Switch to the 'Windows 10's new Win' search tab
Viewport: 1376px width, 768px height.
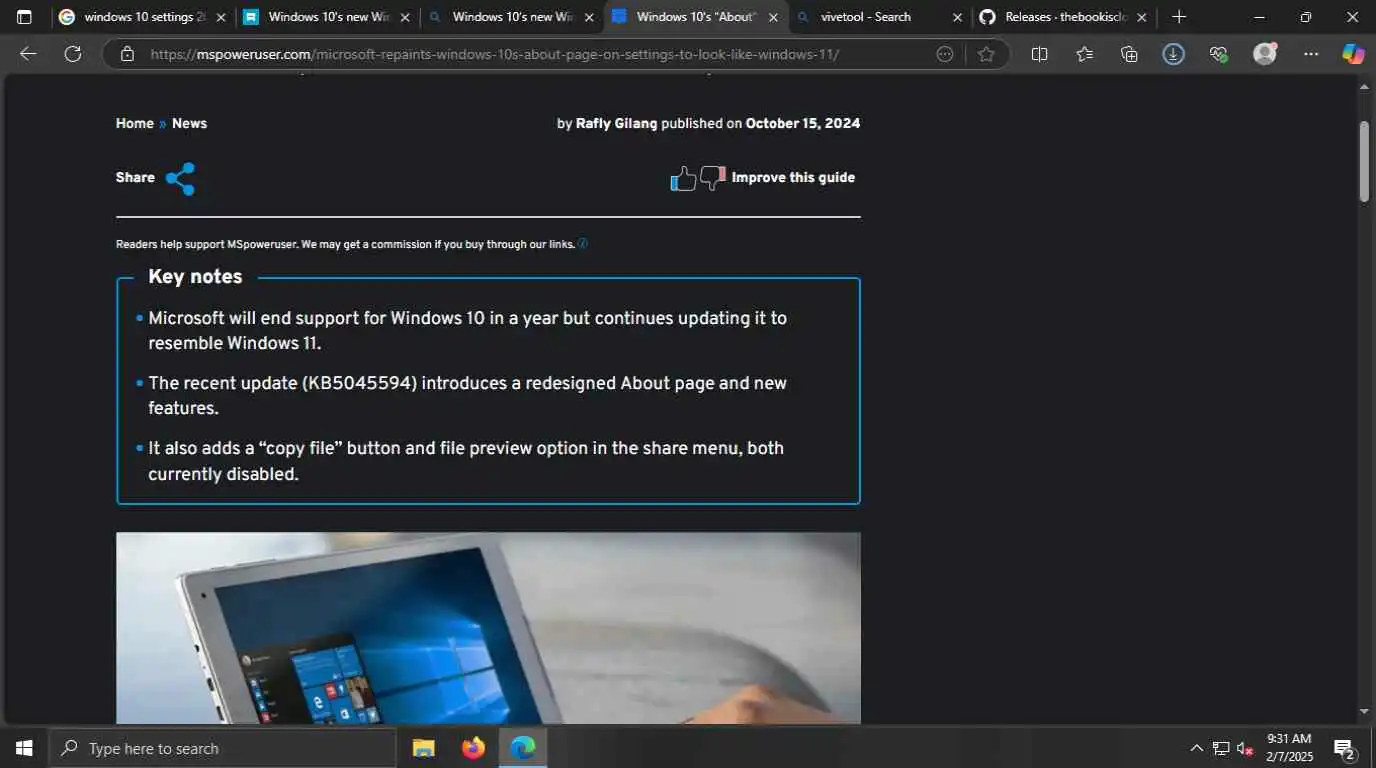(x=511, y=17)
